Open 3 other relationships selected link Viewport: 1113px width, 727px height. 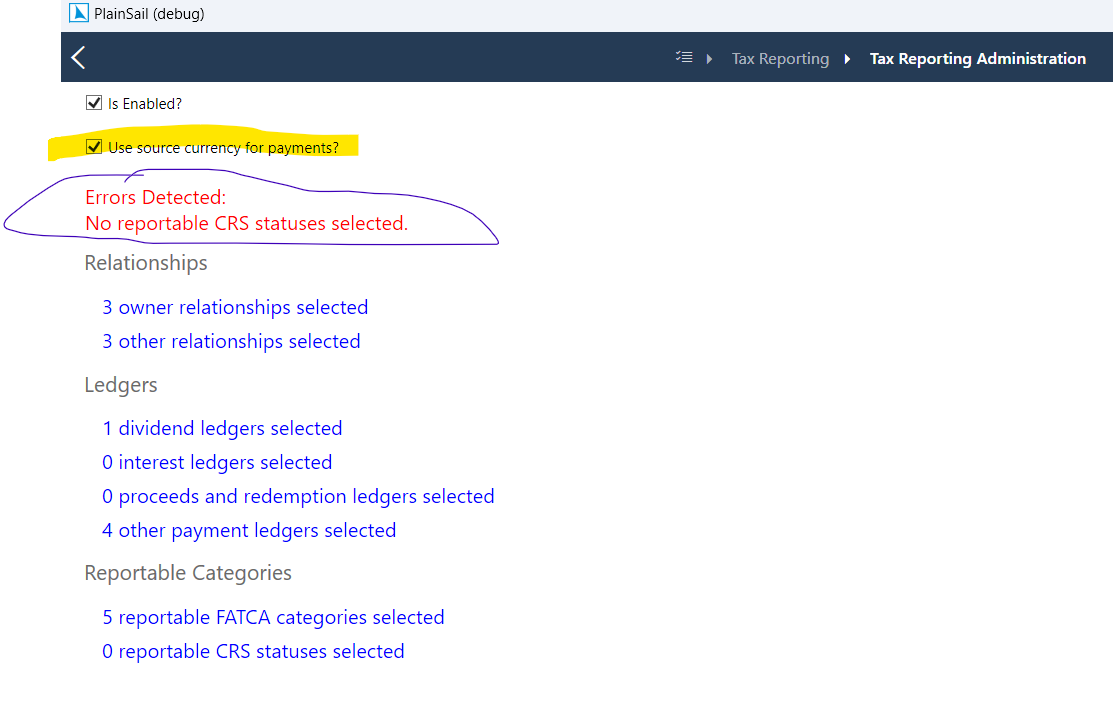[231, 341]
